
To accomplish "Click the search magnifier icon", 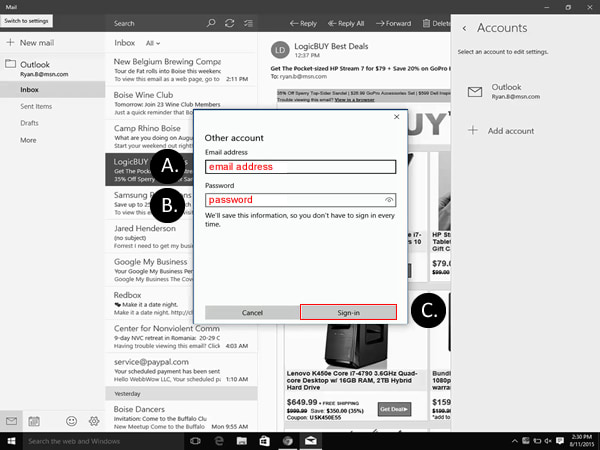I will [x=210, y=23].
